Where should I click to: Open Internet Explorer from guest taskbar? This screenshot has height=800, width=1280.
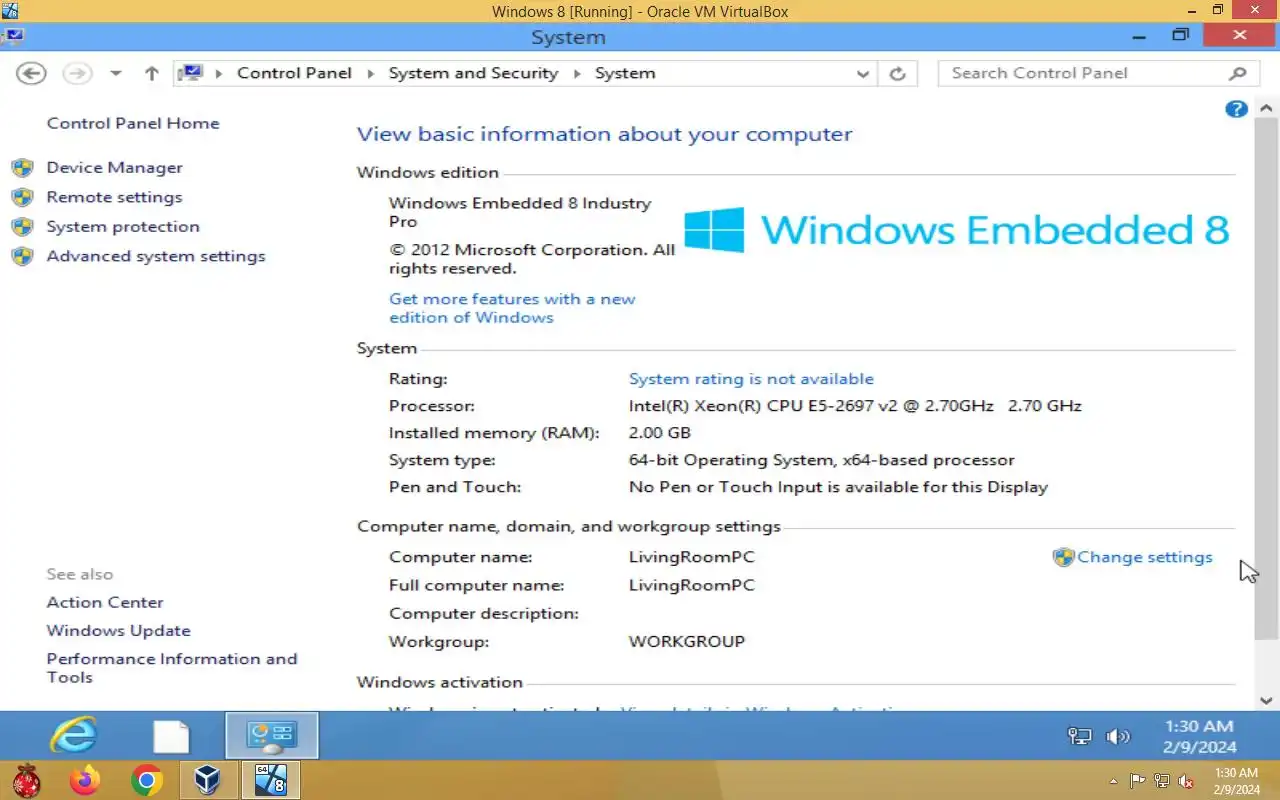tap(74, 736)
